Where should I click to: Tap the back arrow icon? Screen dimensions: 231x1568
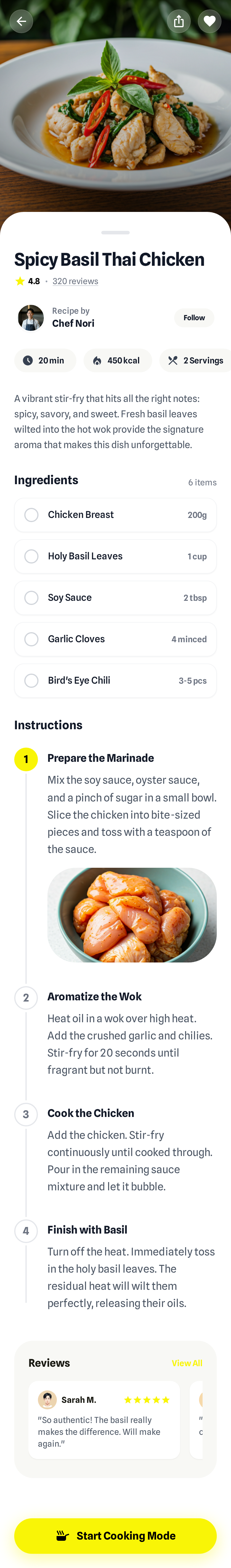21,21
